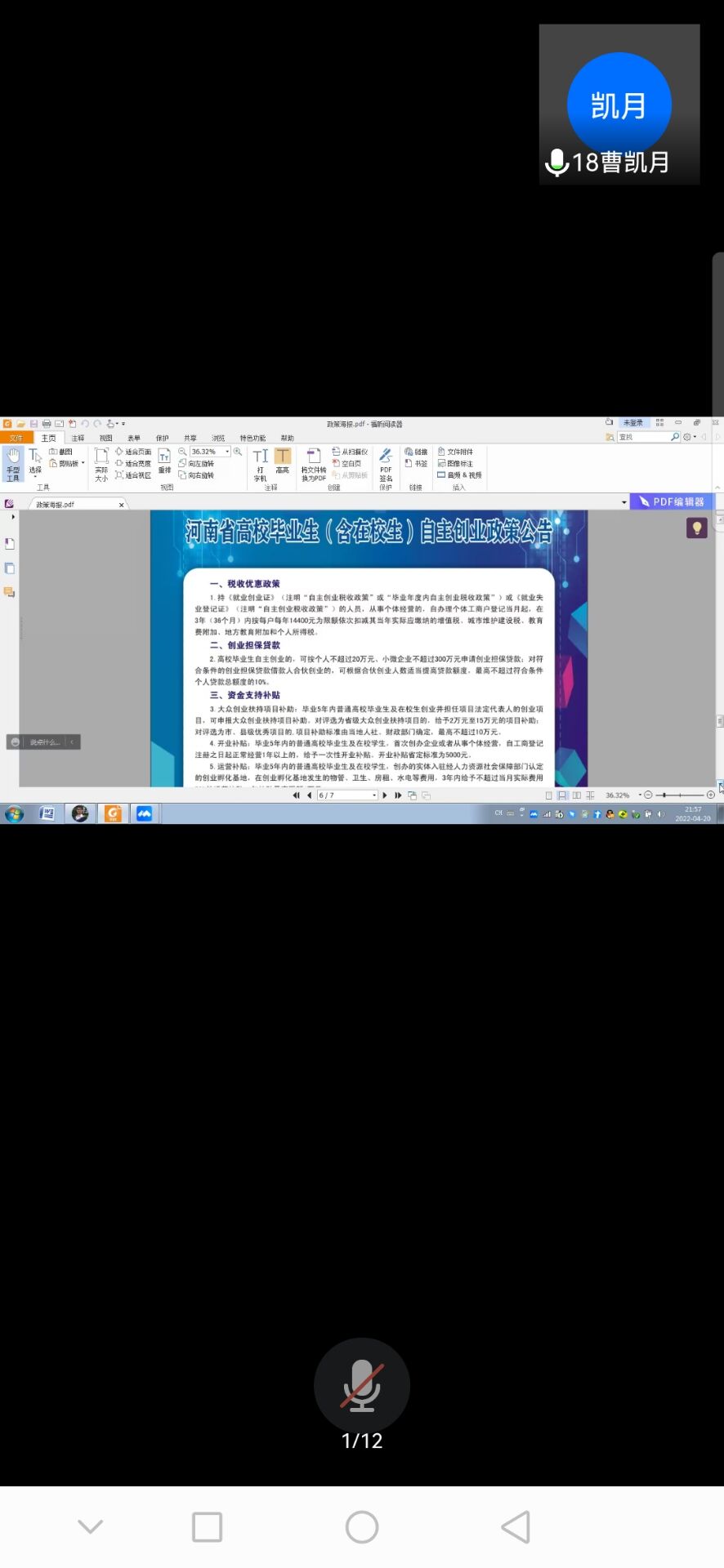724x1568 pixels.
Task: Click the Actual Size icon
Action: point(101,462)
